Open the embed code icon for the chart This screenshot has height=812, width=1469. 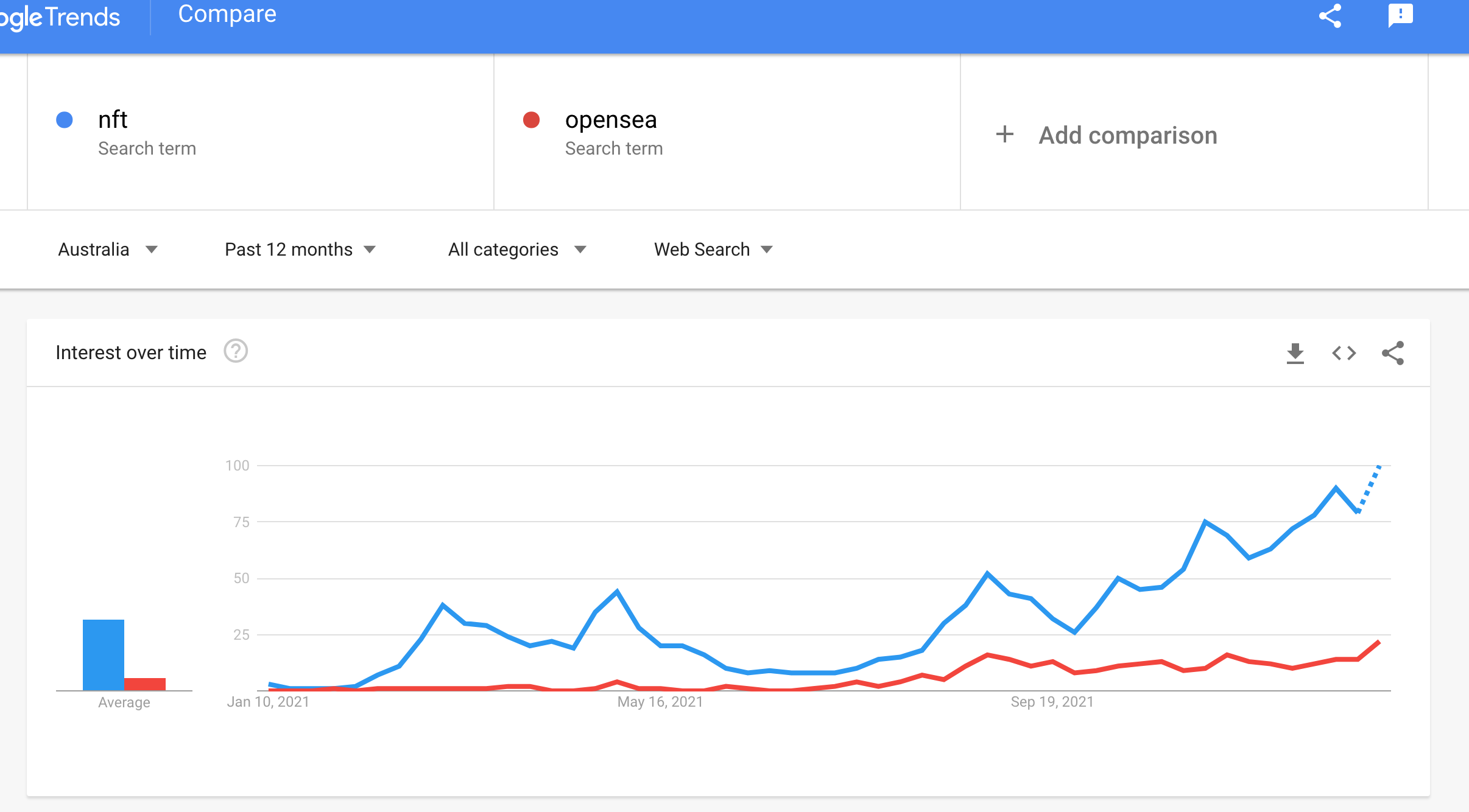(x=1344, y=353)
